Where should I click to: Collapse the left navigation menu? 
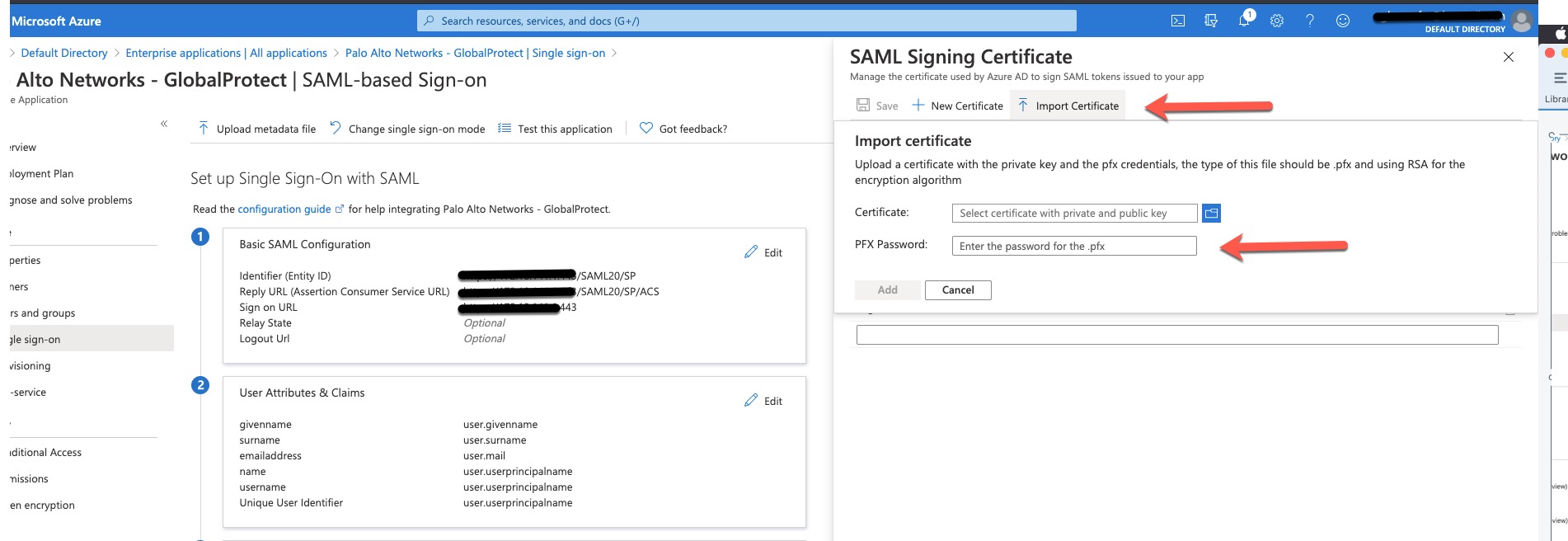pyautogui.click(x=164, y=124)
